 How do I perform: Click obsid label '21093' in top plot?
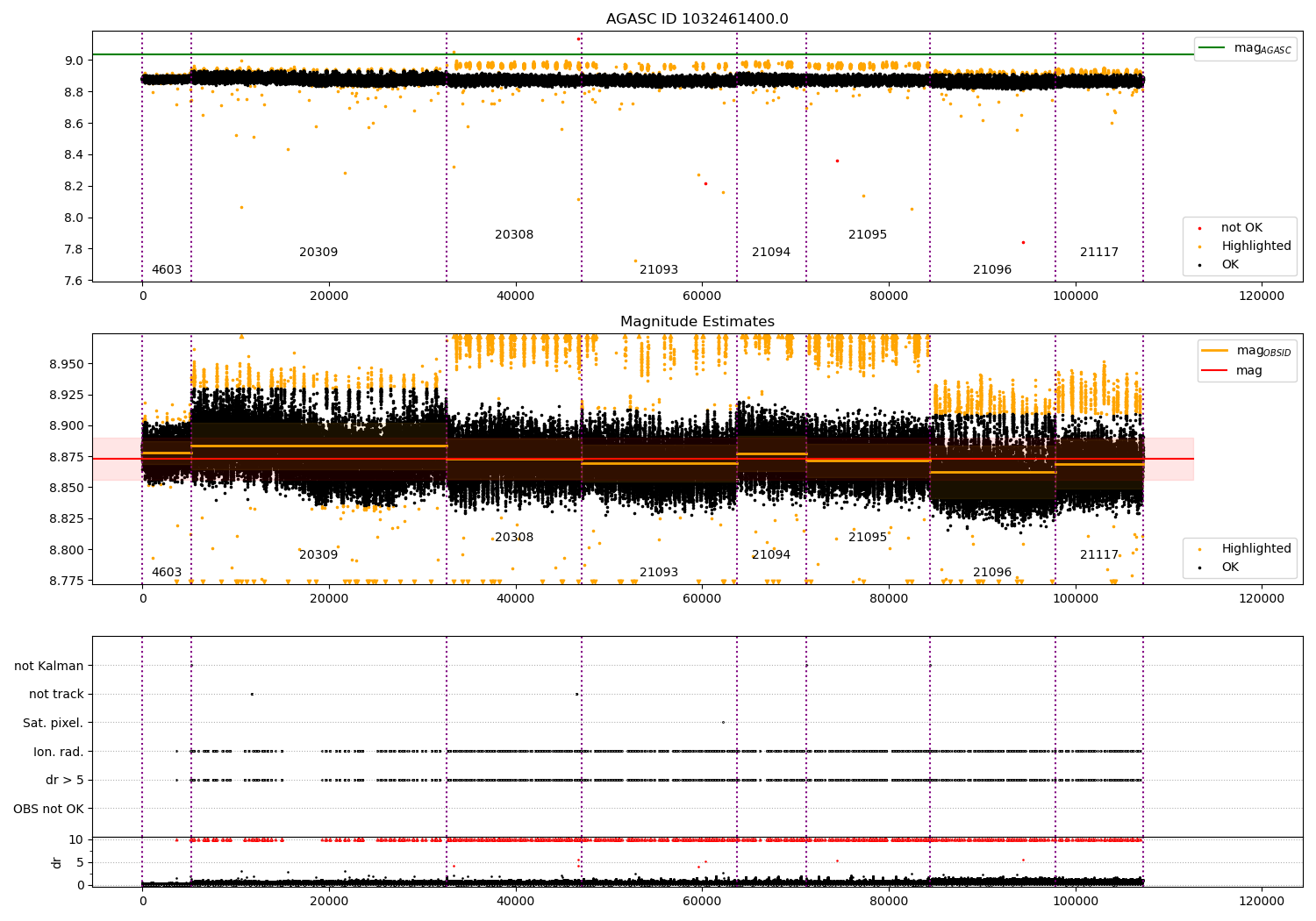[x=659, y=270]
